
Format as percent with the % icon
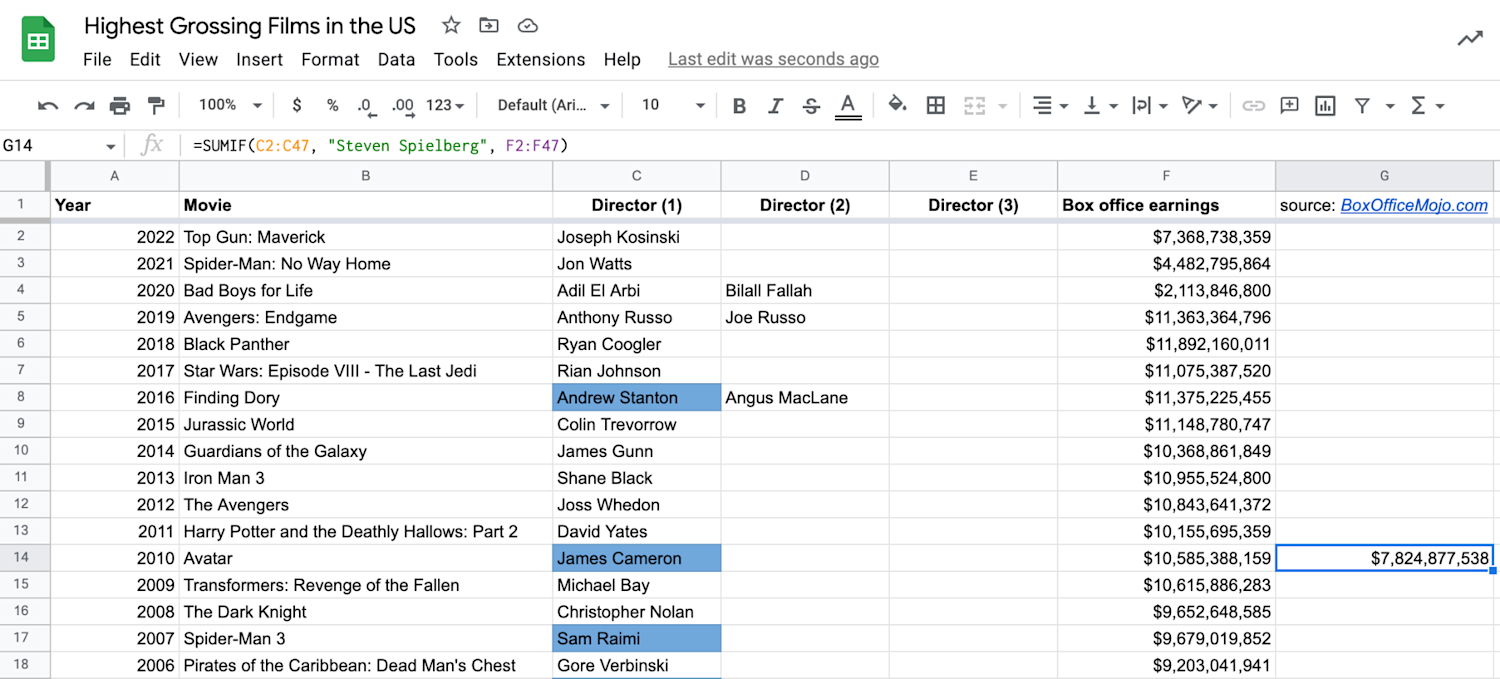click(x=332, y=105)
